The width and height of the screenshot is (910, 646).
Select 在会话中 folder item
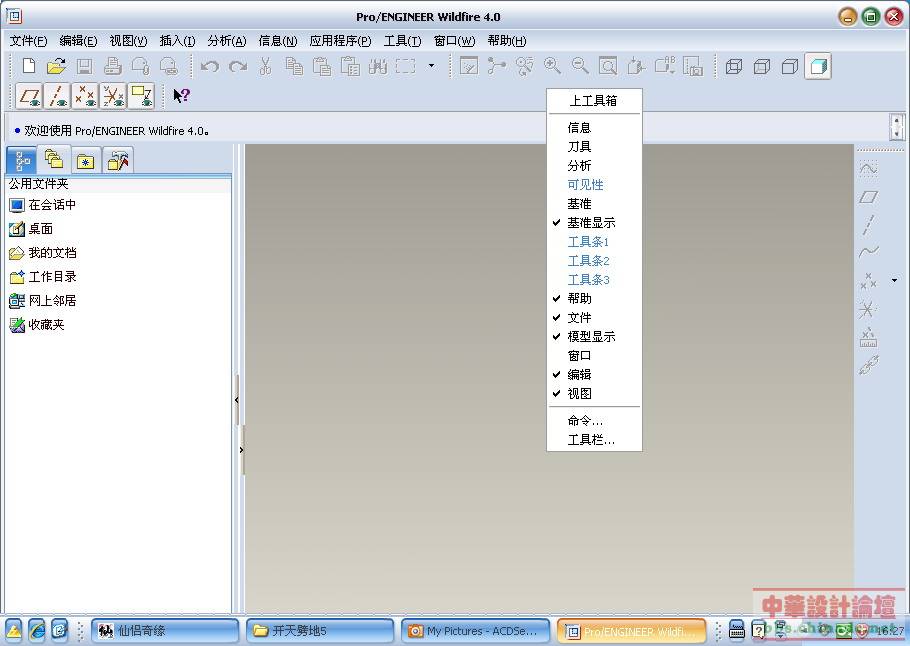coord(42,205)
